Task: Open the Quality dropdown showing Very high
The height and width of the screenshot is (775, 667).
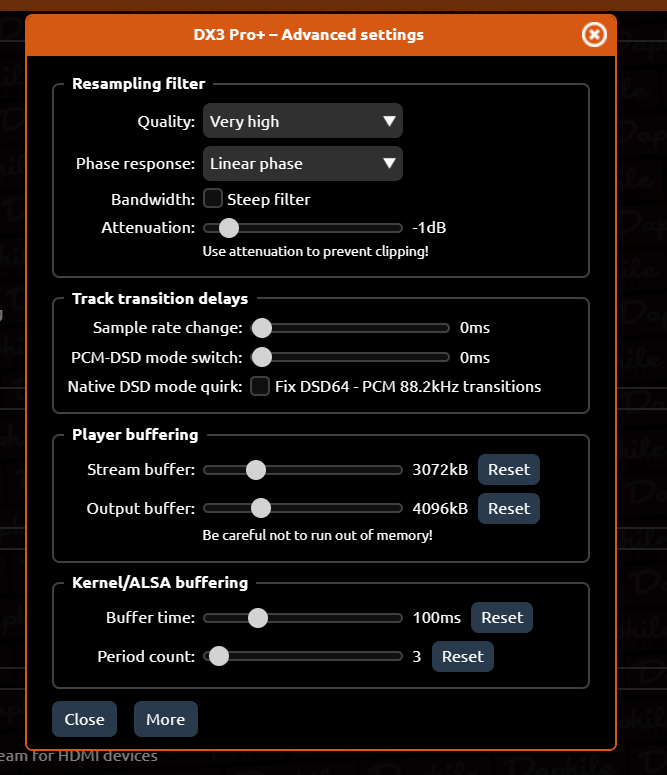Action: 303,121
